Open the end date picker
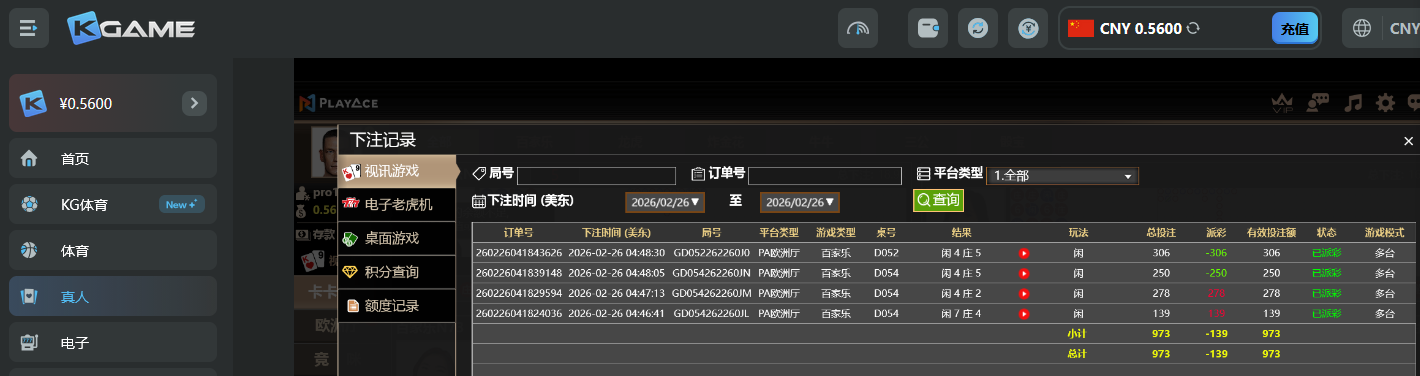 800,202
